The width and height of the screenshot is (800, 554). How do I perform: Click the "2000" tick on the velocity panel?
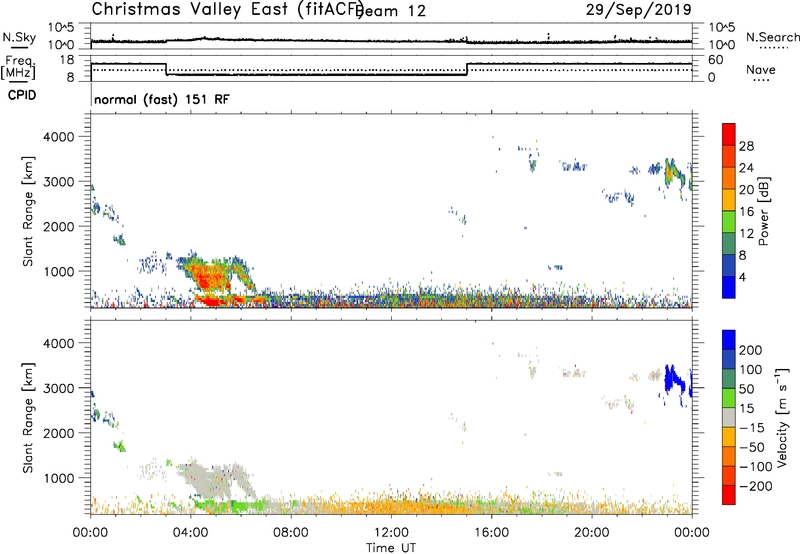(x=58, y=433)
